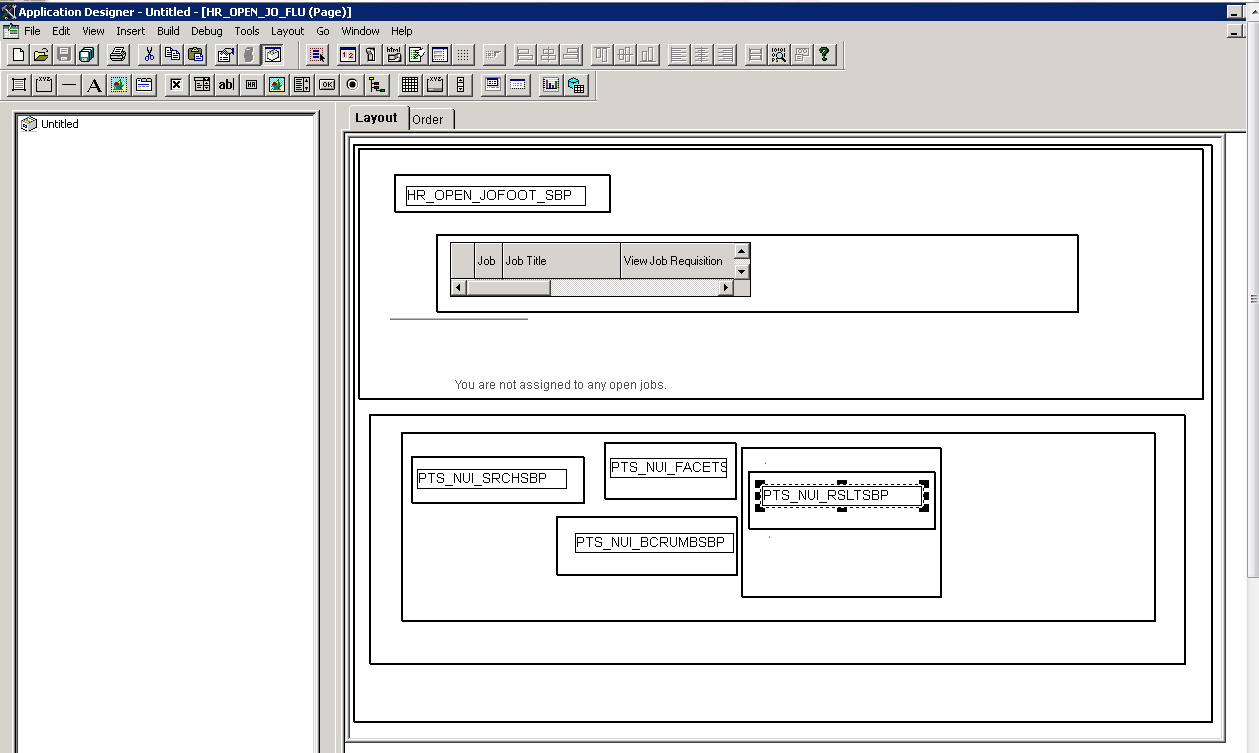Click the View Job Requisition column header
Screen dimensions: 1259x753
pyautogui.click(x=677, y=260)
